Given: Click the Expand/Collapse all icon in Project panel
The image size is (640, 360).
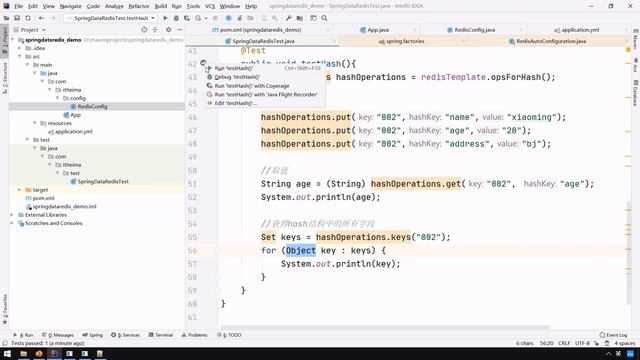Looking at the screenshot, I should coord(155,30).
